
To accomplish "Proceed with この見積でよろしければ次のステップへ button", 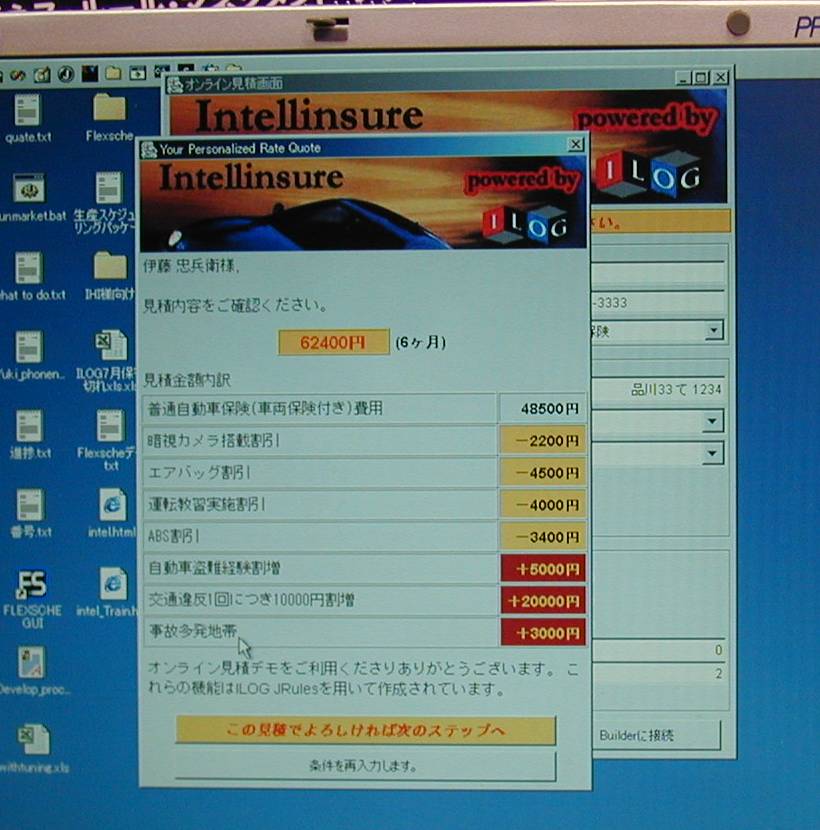I will [365, 730].
